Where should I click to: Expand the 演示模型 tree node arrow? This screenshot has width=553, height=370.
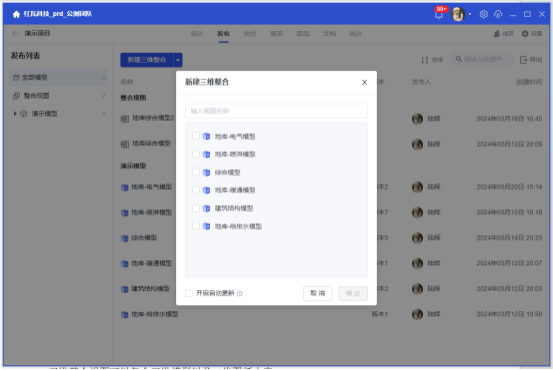pyautogui.click(x=15, y=114)
